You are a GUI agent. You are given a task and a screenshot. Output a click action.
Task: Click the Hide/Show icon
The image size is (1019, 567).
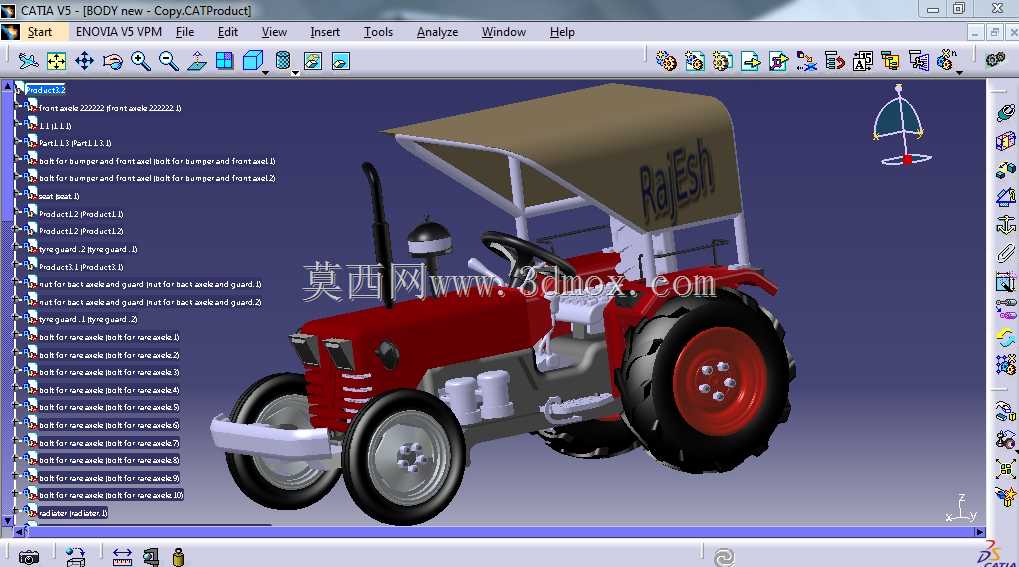point(313,61)
